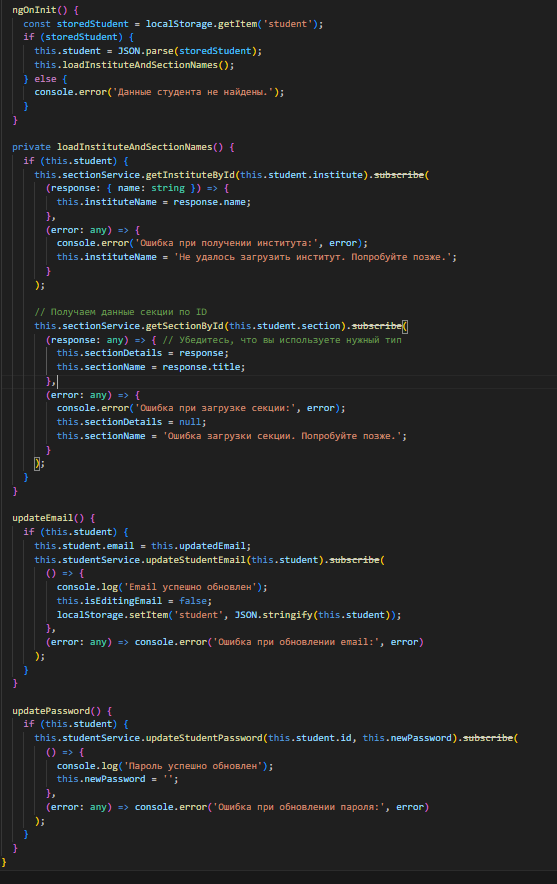The image size is (557, 884).
Task: Click struck-through subscribe after updateStudentPassword
Action: [x=488, y=738]
